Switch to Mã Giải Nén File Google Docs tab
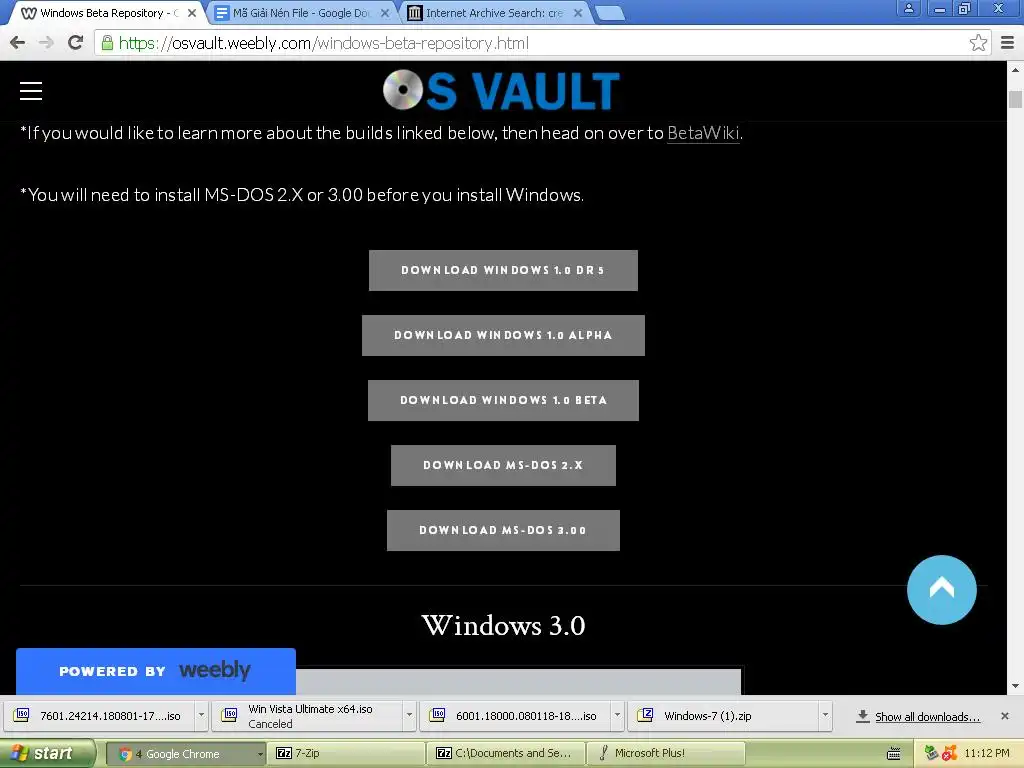 pos(300,13)
